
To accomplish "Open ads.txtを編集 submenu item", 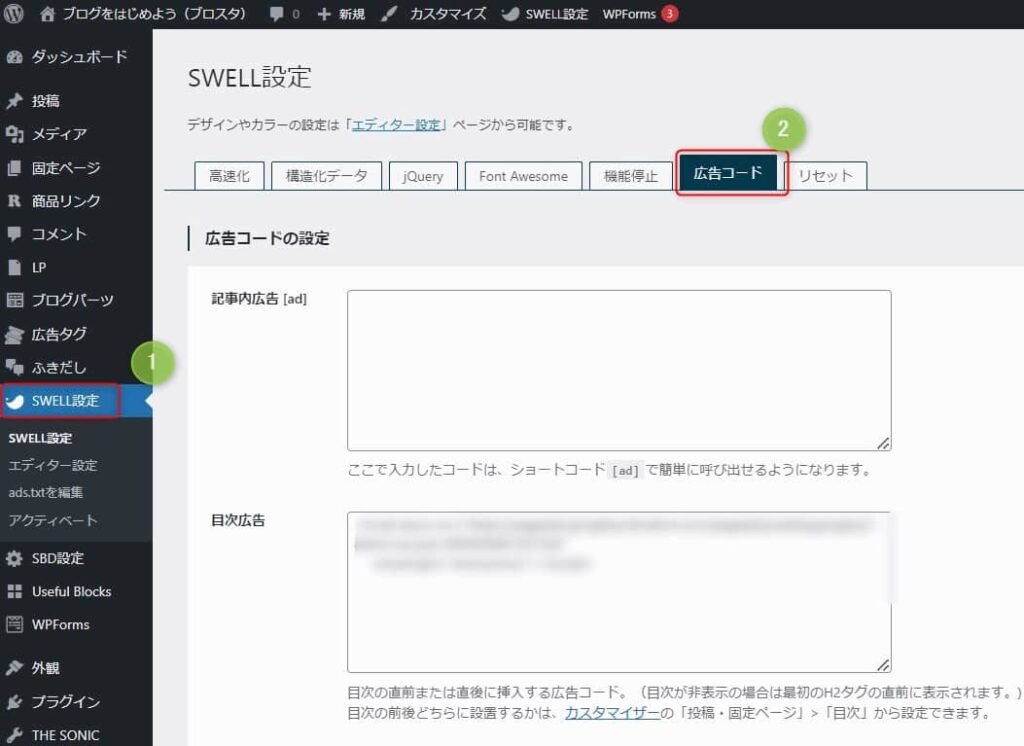I will click(x=46, y=492).
